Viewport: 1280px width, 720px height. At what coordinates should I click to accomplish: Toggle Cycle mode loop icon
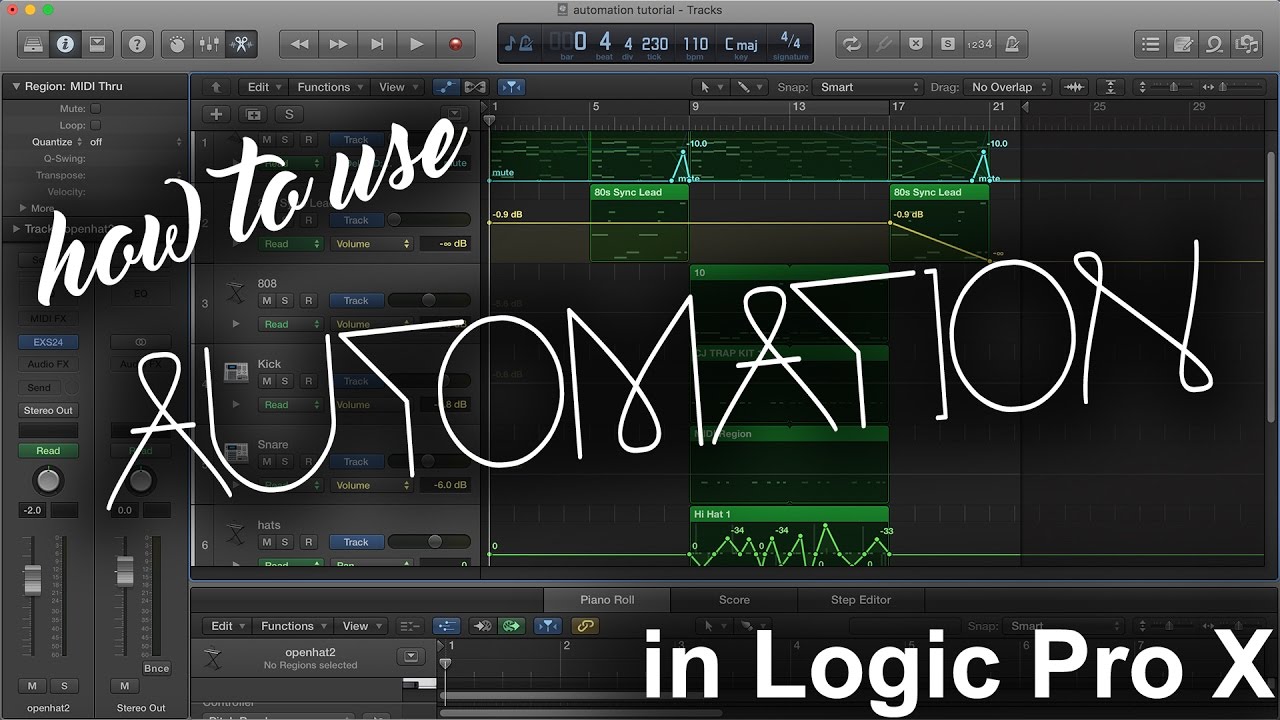(851, 44)
